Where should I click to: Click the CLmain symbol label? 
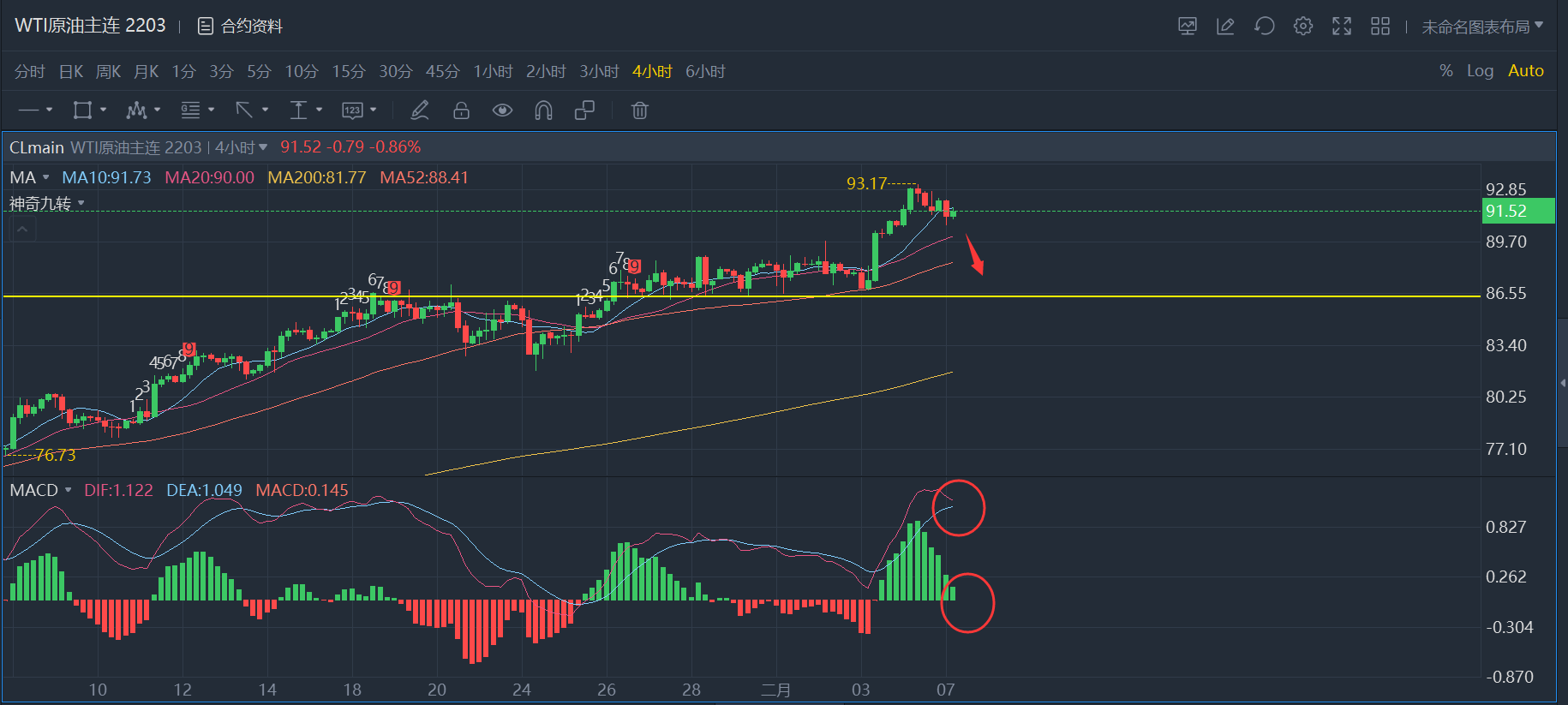[37, 147]
